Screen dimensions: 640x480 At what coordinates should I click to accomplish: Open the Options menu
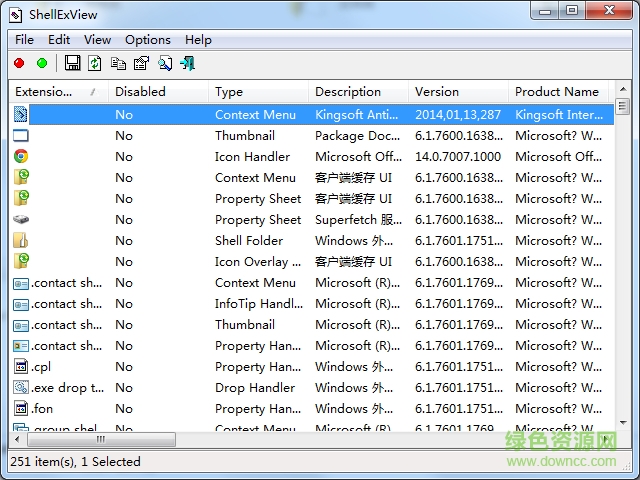pyautogui.click(x=148, y=39)
